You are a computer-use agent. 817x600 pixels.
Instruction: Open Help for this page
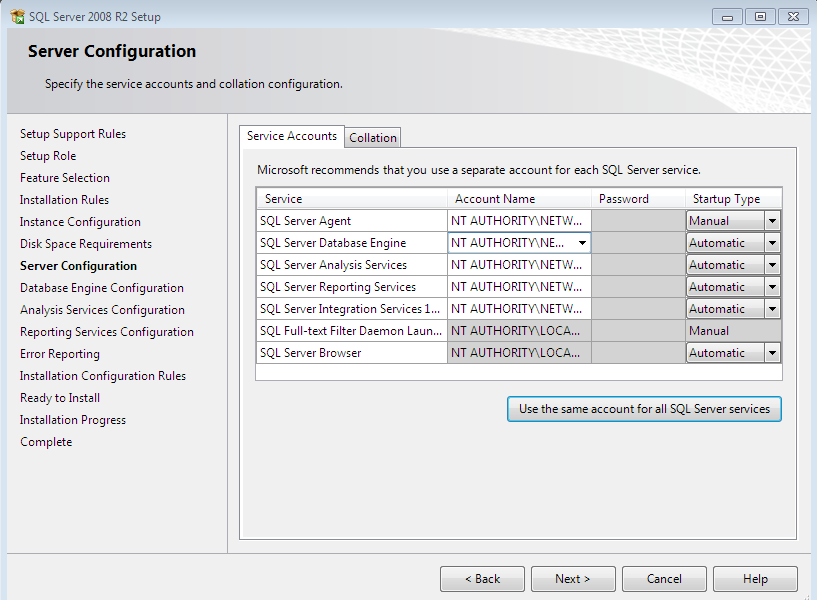pos(755,579)
